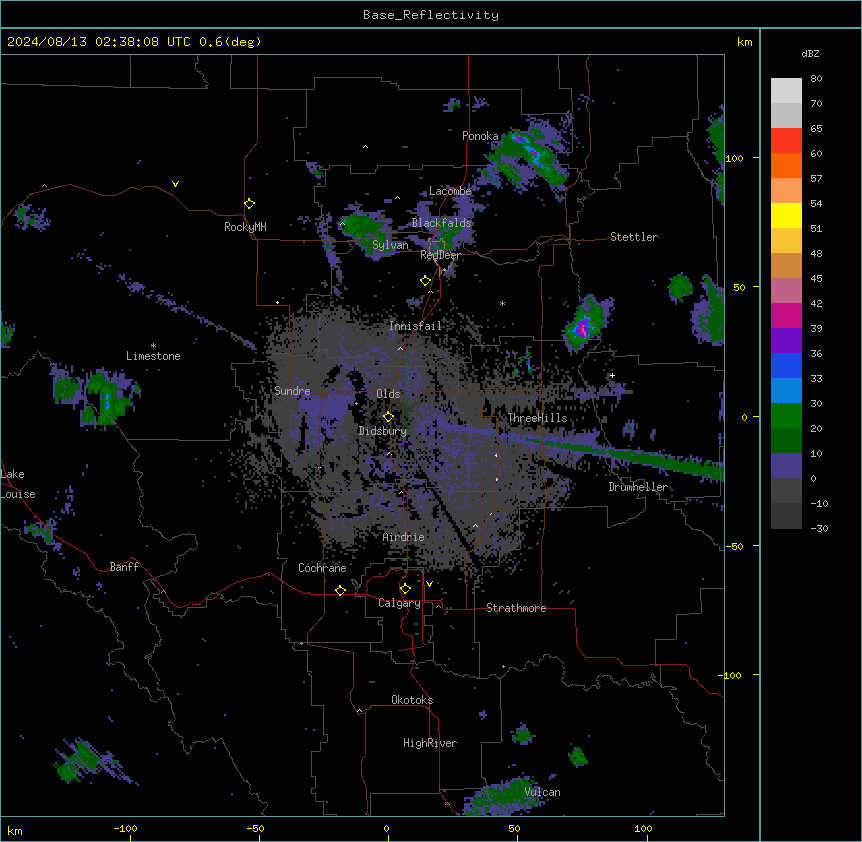The image size is (862, 842).
Task: Pick the orange 57-60 dBZ swatch
Action: (x=786, y=165)
